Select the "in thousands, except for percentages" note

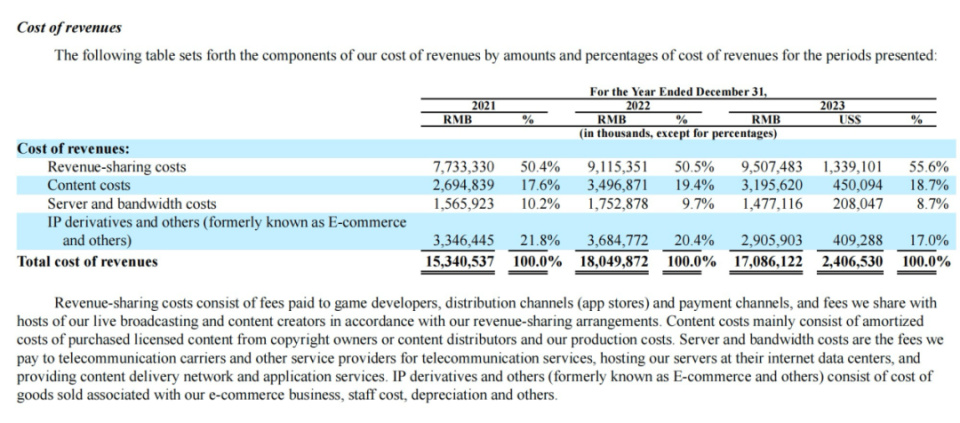(678, 133)
